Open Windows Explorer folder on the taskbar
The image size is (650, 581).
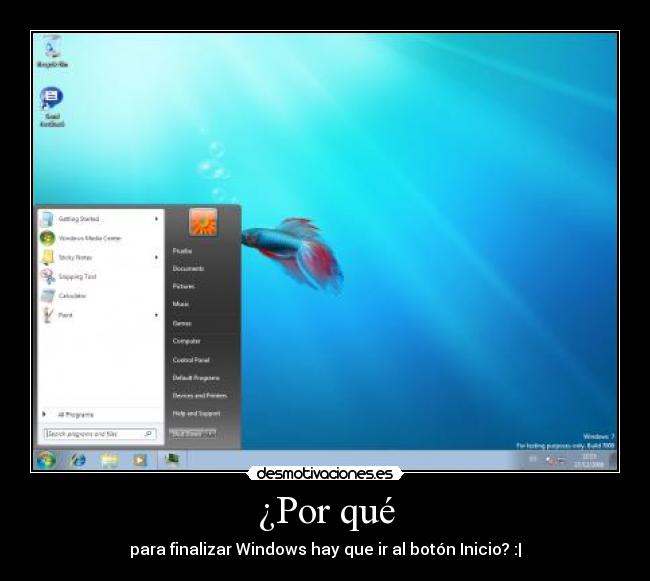click(109, 460)
